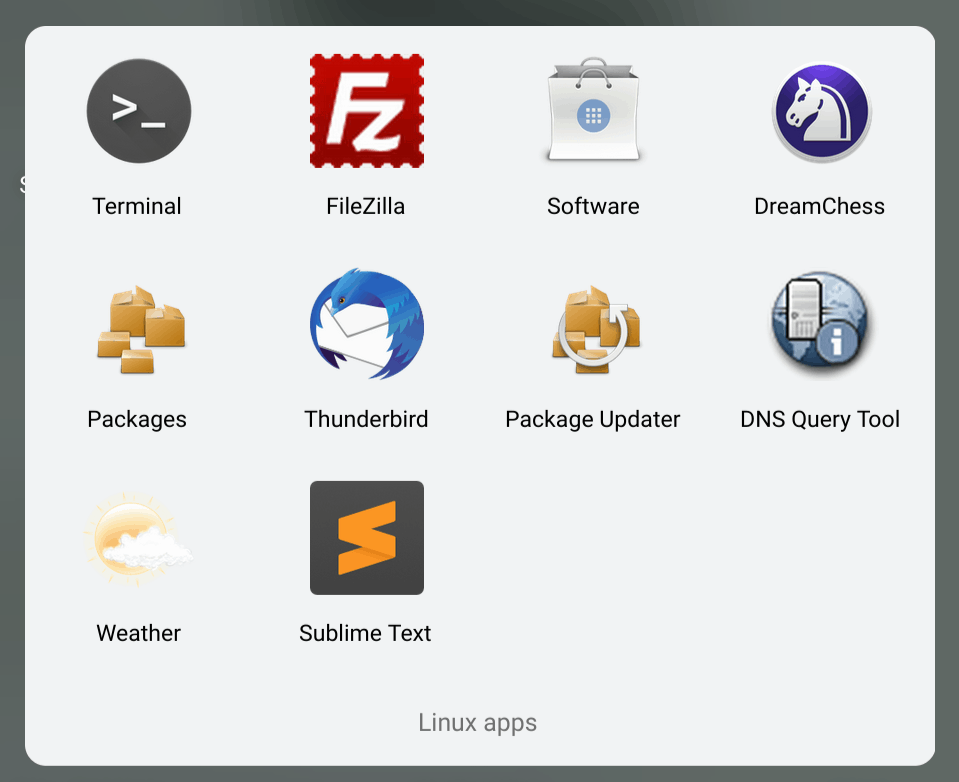Click the "Software" label
The height and width of the screenshot is (782, 959).
(x=593, y=206)
